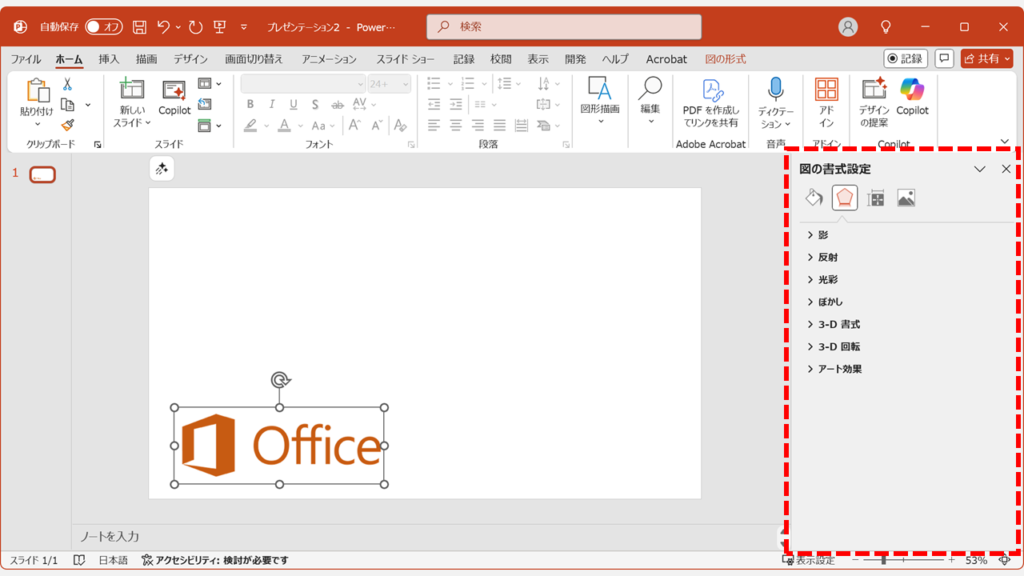Click the align left icon

click(x=434, y=125)
